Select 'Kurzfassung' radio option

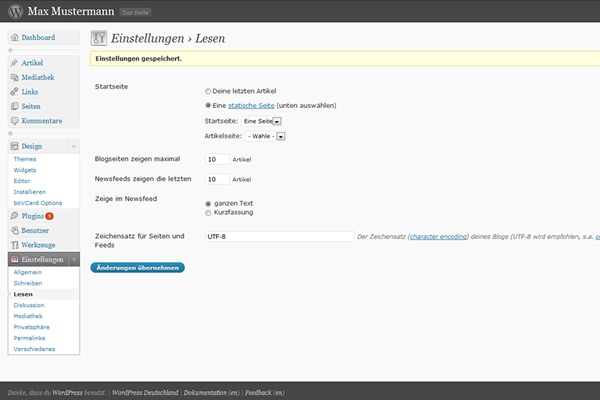(208, 212)
